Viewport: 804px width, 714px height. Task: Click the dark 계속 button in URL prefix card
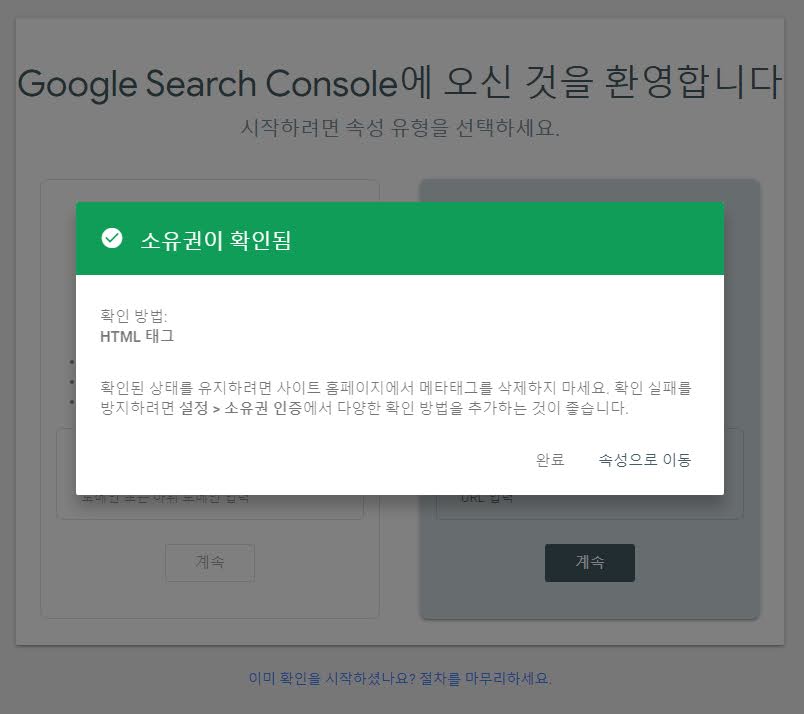(x=590, y=563)
